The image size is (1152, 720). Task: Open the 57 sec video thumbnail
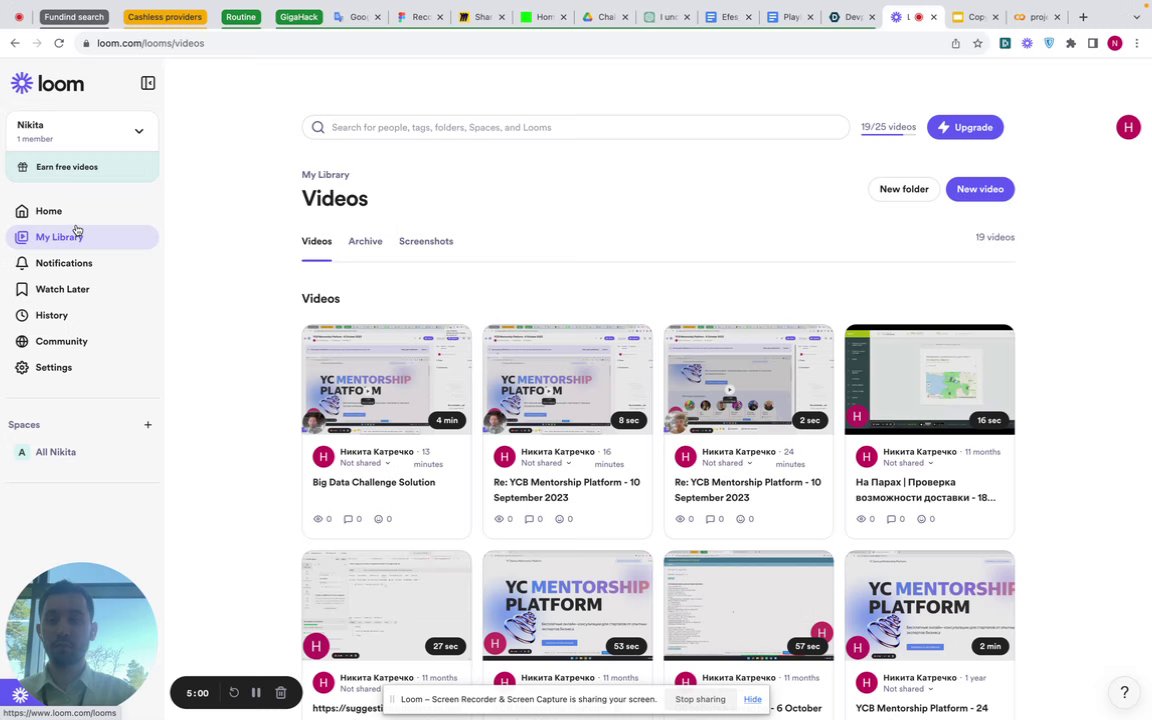pos(749,605)
